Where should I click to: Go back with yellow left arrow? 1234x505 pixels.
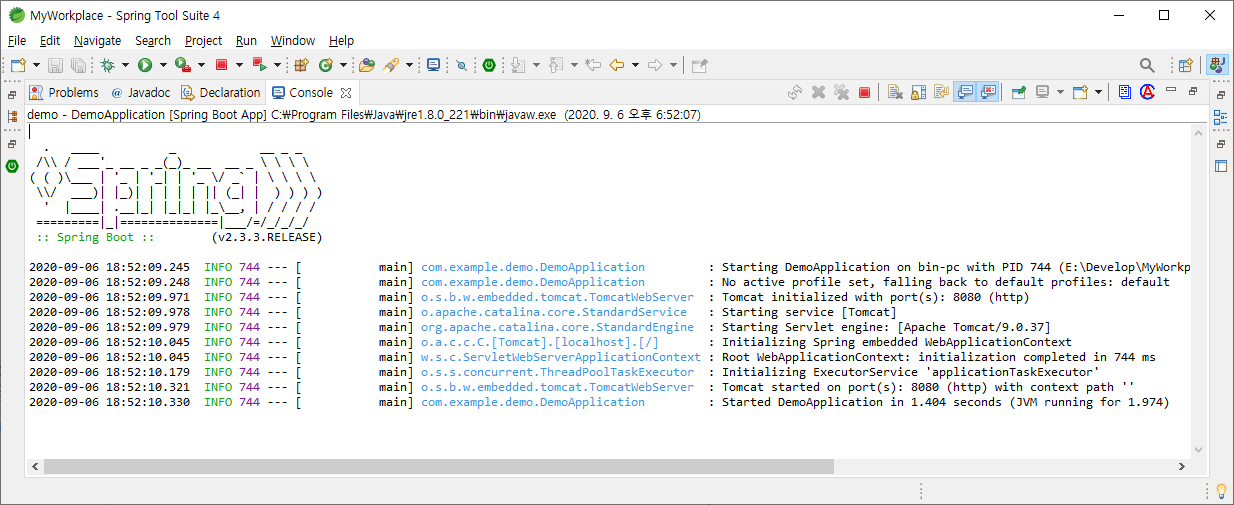[617, 65]
